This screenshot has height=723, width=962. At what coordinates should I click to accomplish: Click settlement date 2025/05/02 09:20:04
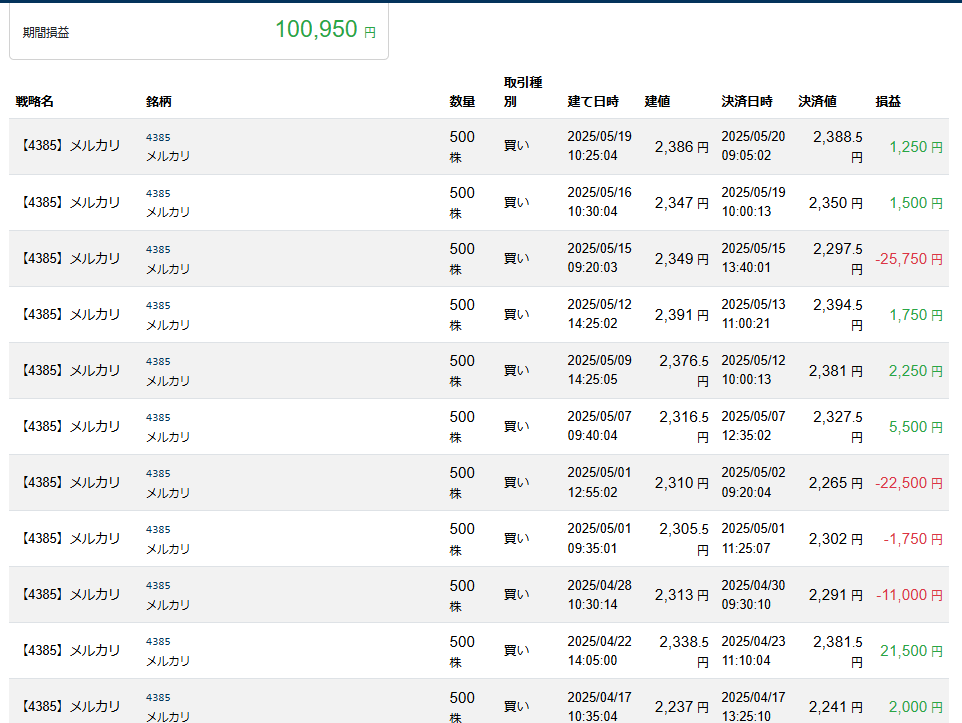753,482
